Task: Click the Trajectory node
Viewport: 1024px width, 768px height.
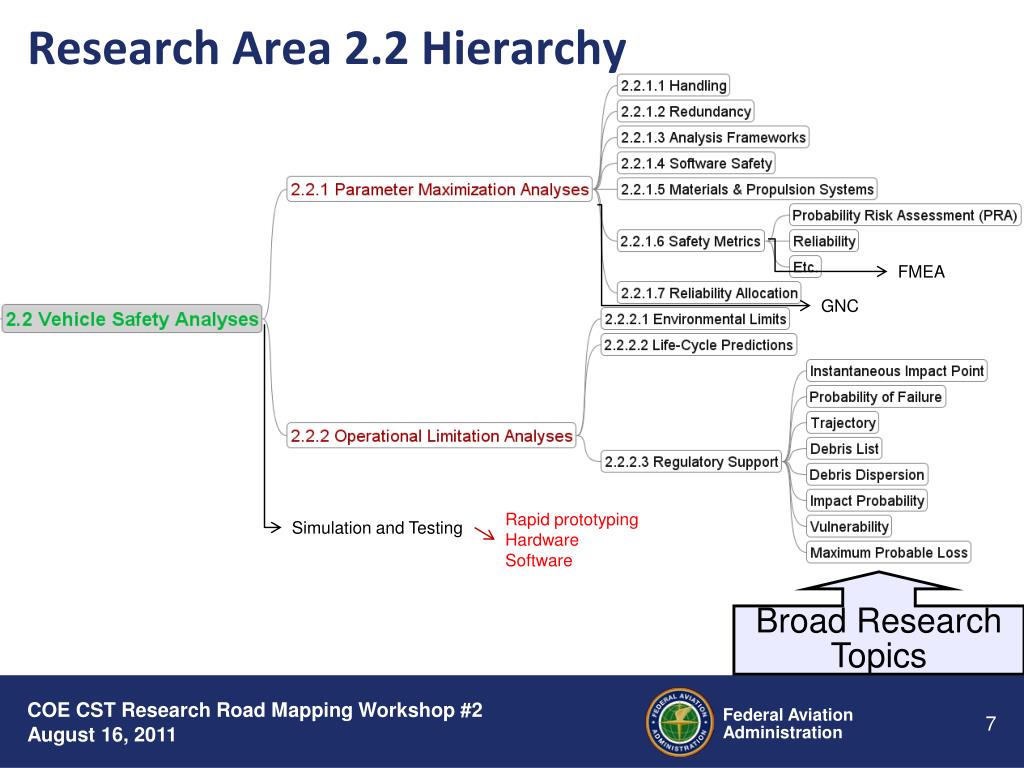Action: click(842, 423)
